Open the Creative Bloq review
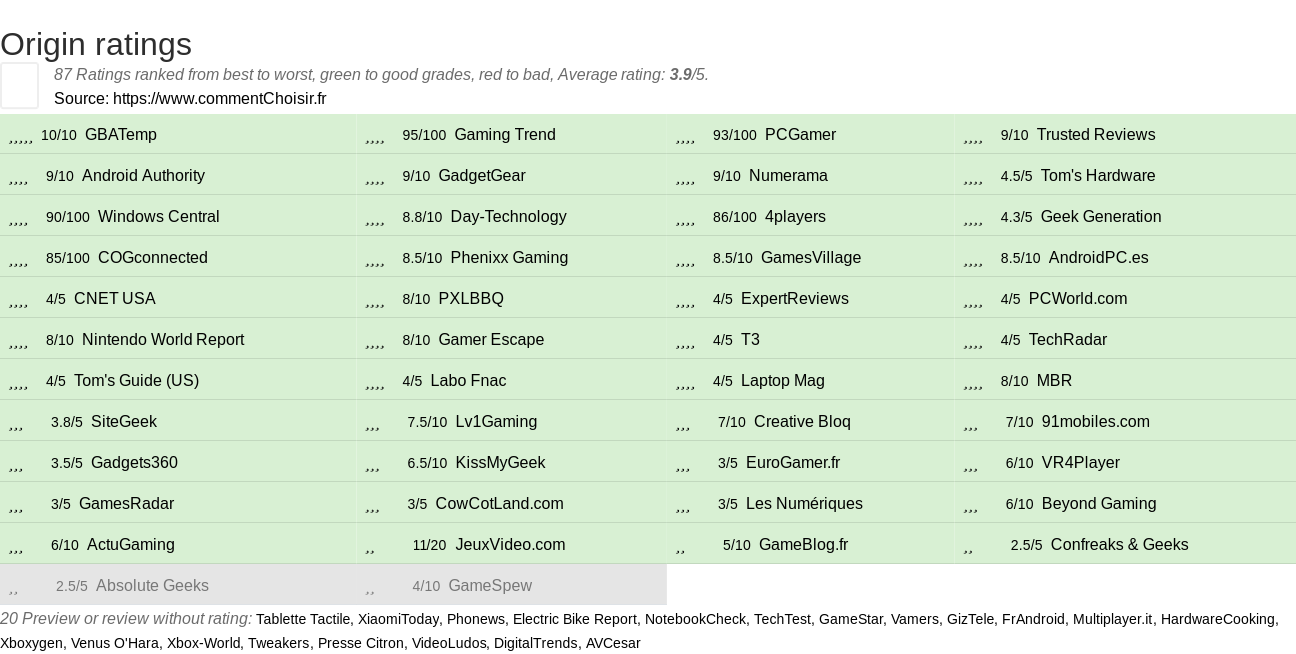The image size is (1296, 654). coord(802,422)
